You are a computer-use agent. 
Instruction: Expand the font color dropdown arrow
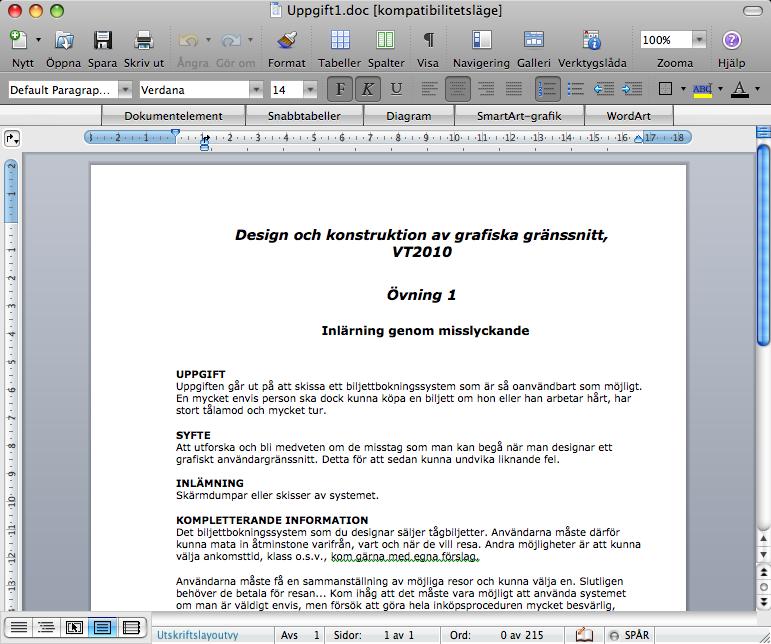757,89
